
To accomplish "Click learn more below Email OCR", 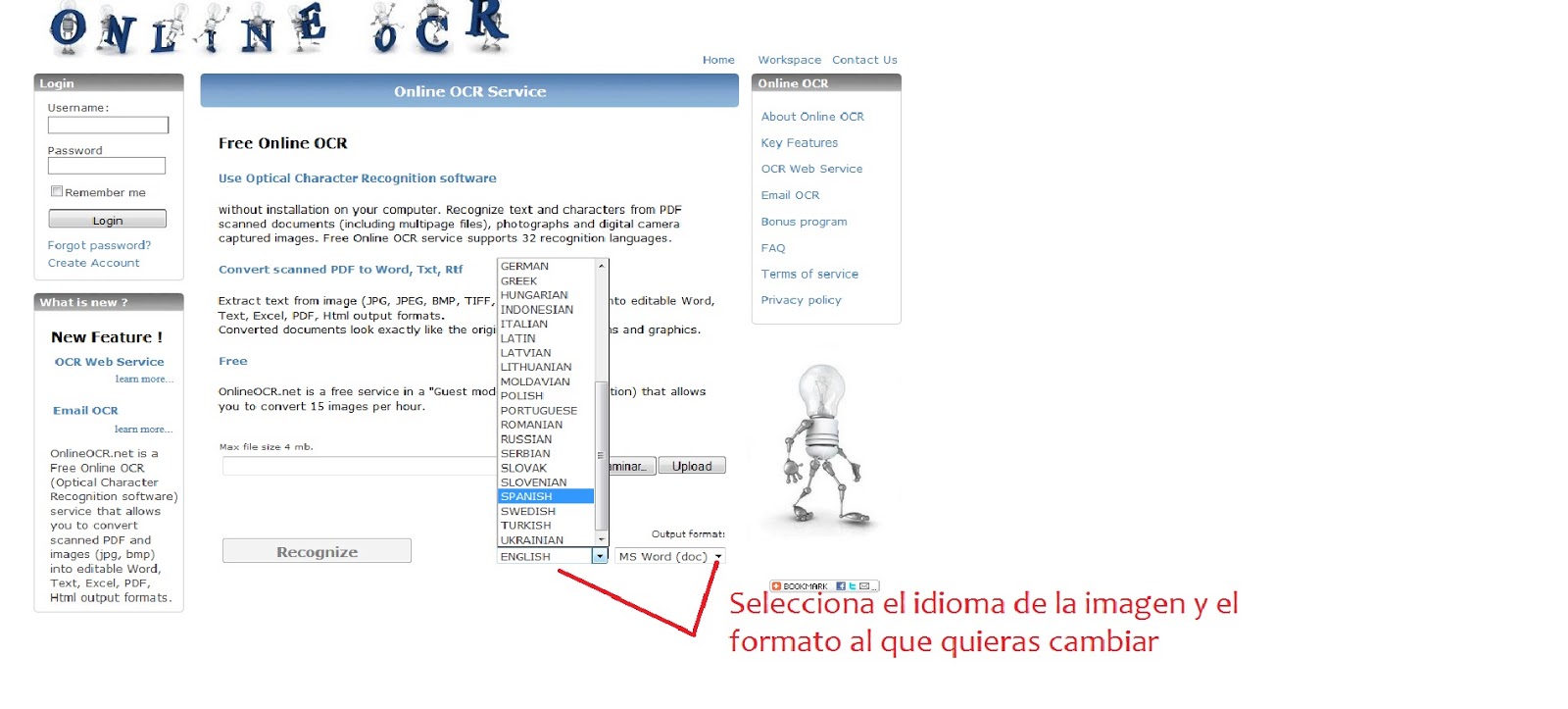I will [x=143, y=429].
